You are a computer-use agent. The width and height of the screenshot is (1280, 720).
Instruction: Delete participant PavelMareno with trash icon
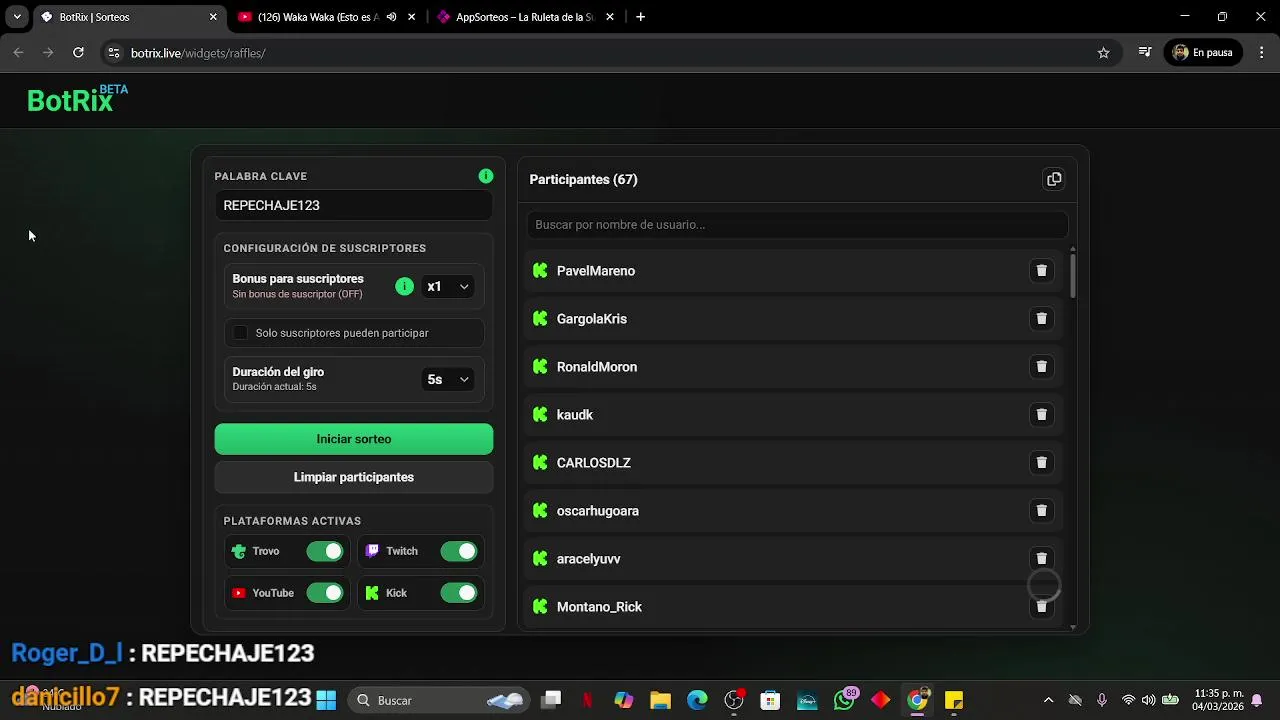pyautogui.click(x=1041, y=271)
